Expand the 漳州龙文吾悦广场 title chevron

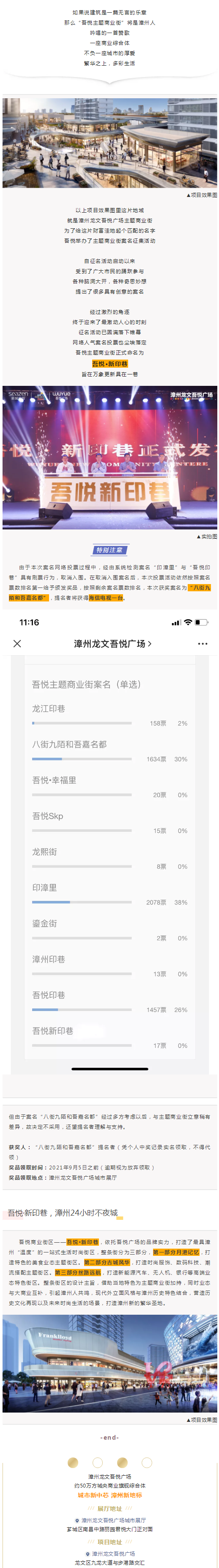(x=150, y=643)
